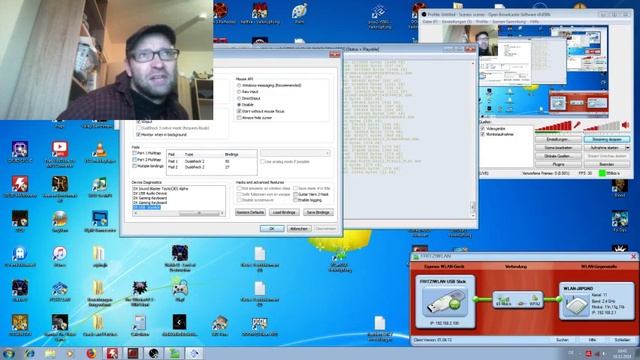Click the Firefox icon in the taskbar
640x360 pixels.
tap(91, 353)
